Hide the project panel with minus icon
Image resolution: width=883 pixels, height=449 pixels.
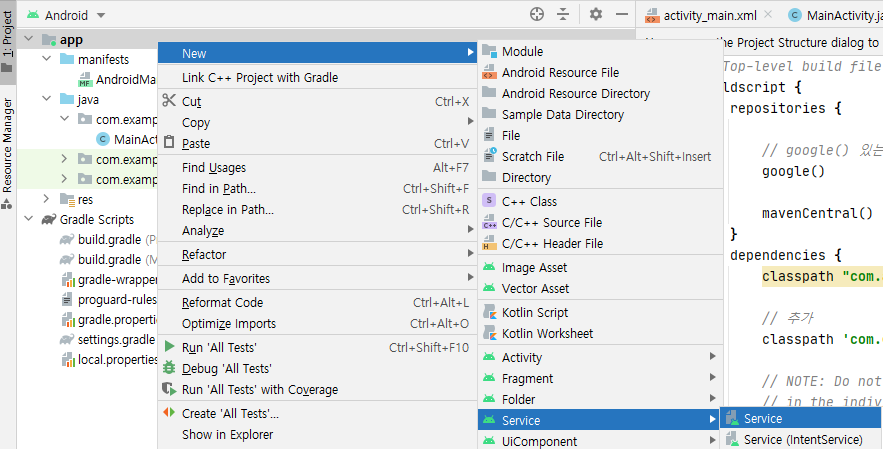coord(622,14)
